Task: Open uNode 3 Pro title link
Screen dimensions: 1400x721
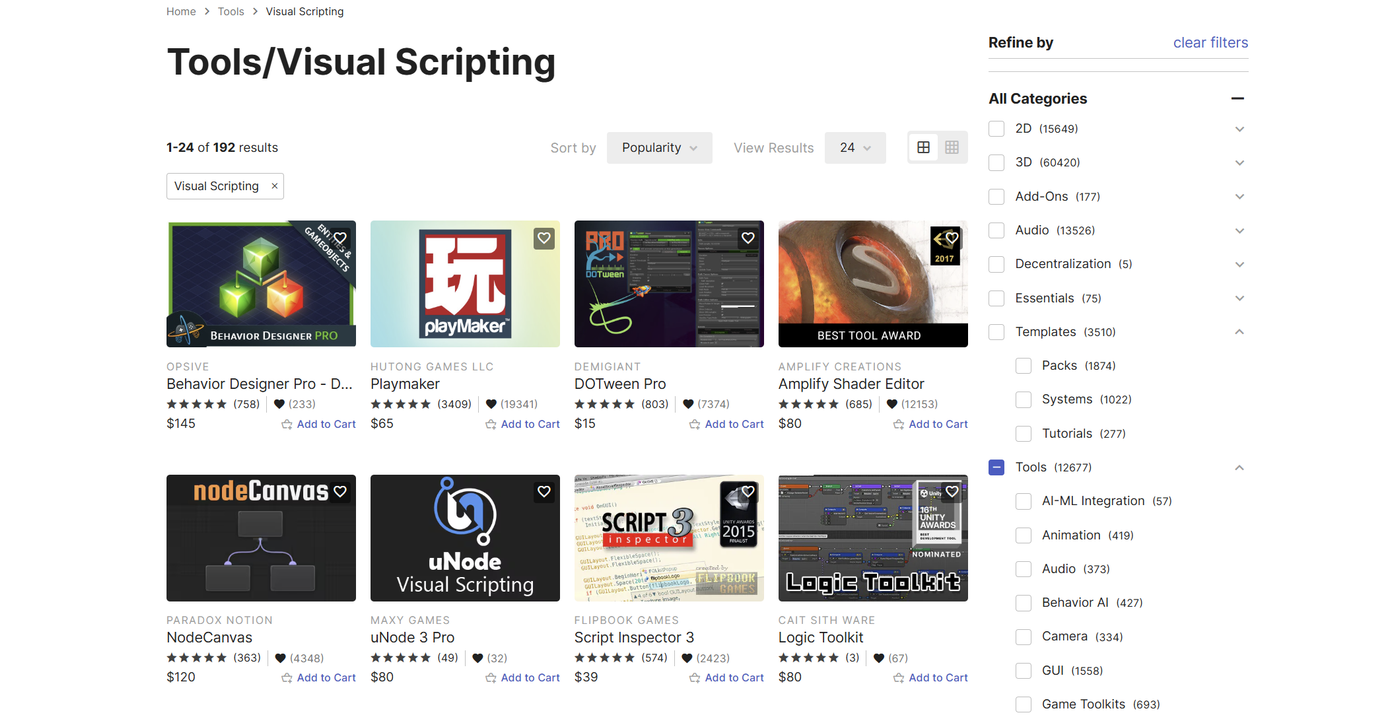Action: (412, 638)
